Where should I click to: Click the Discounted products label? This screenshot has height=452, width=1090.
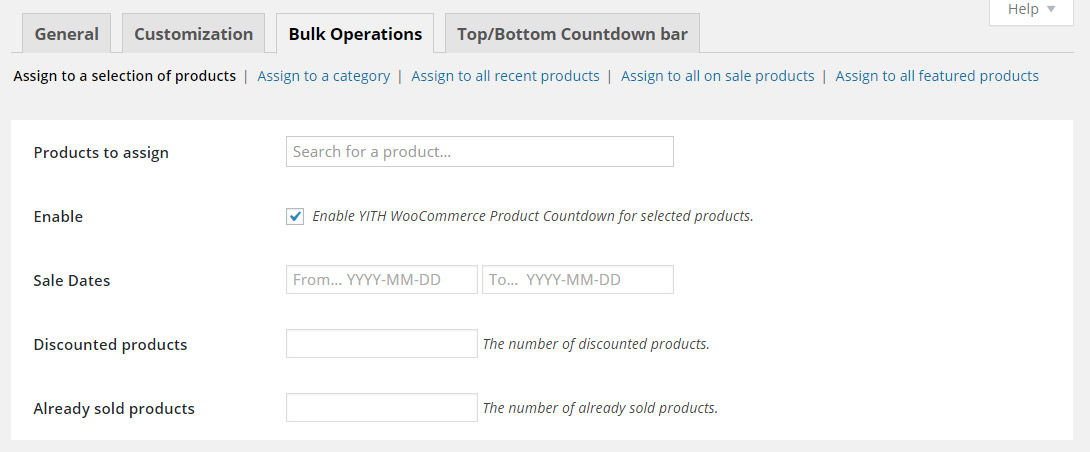tap(110, 345)
